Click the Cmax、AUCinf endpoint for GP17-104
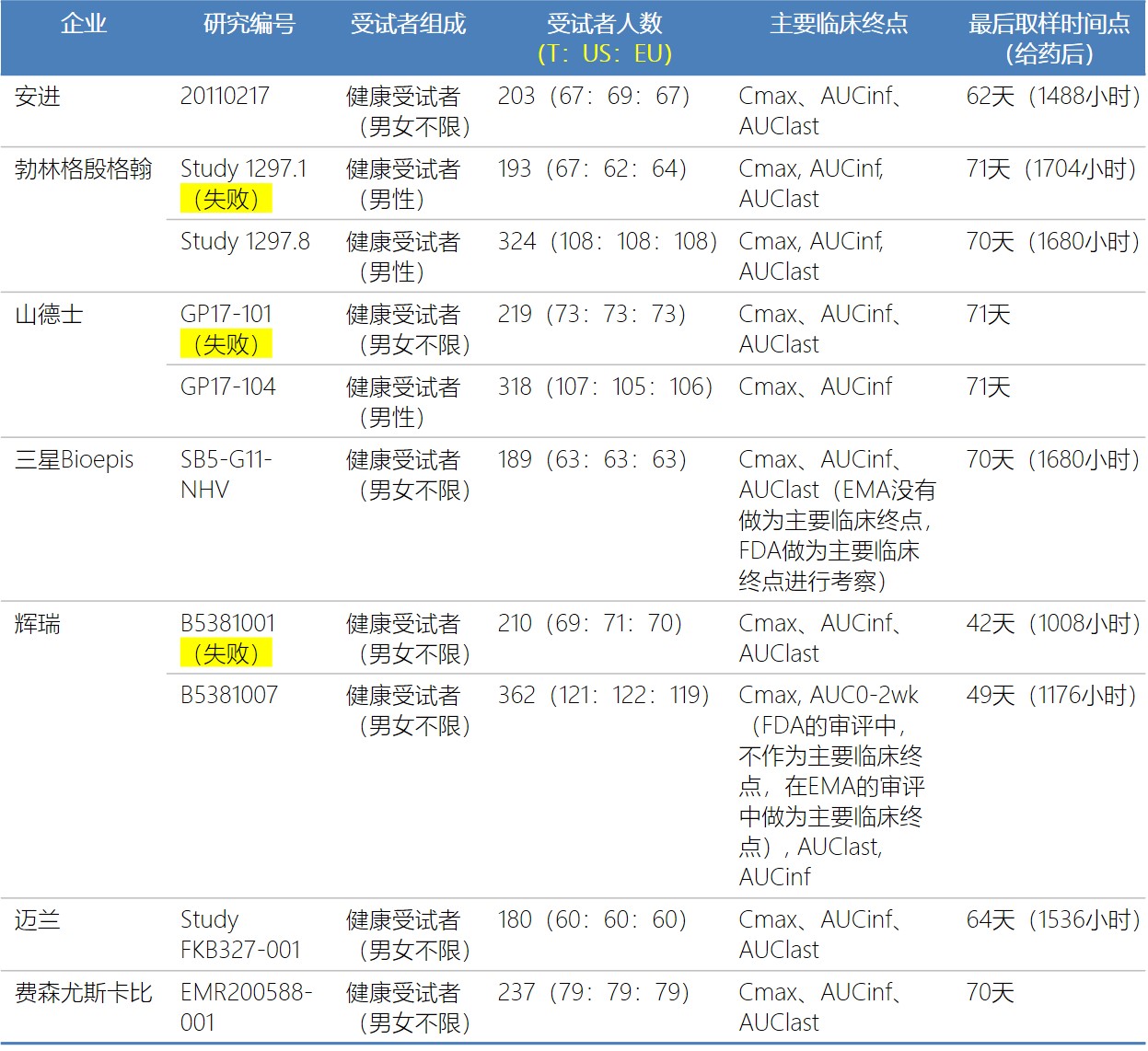Screen dimensions: 1148x1051 (816, 387)
